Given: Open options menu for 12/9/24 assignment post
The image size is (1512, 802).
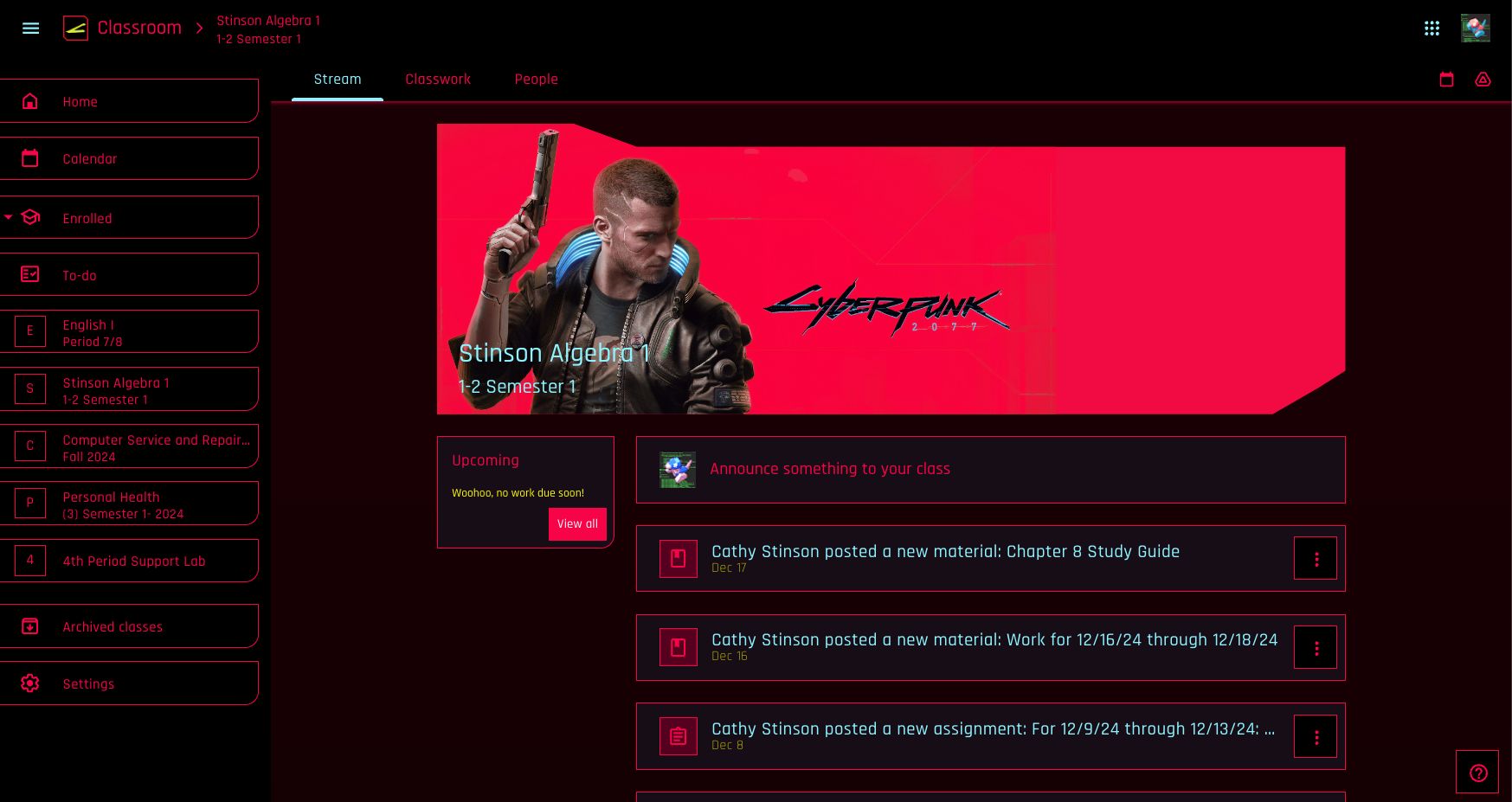Looking at the screenshot, I should coord(1316,737).
